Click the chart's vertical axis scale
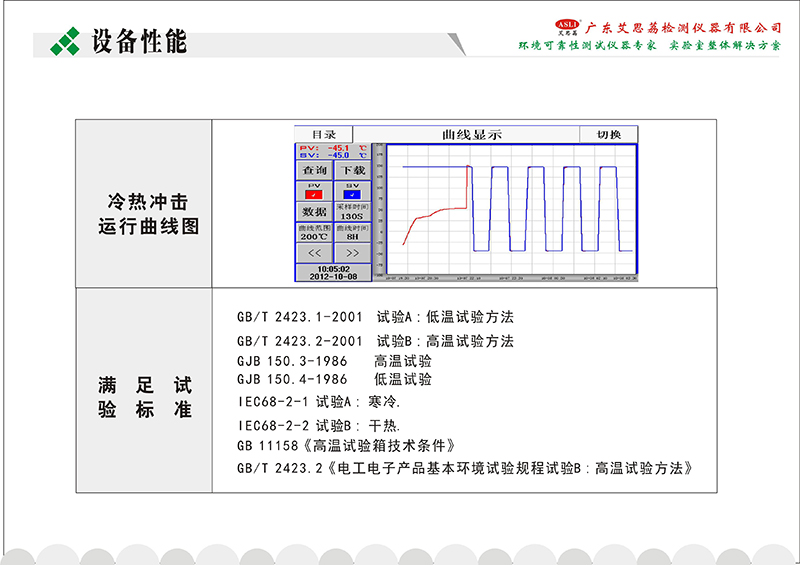Screen dimensions: 800x565 [380, 210]
